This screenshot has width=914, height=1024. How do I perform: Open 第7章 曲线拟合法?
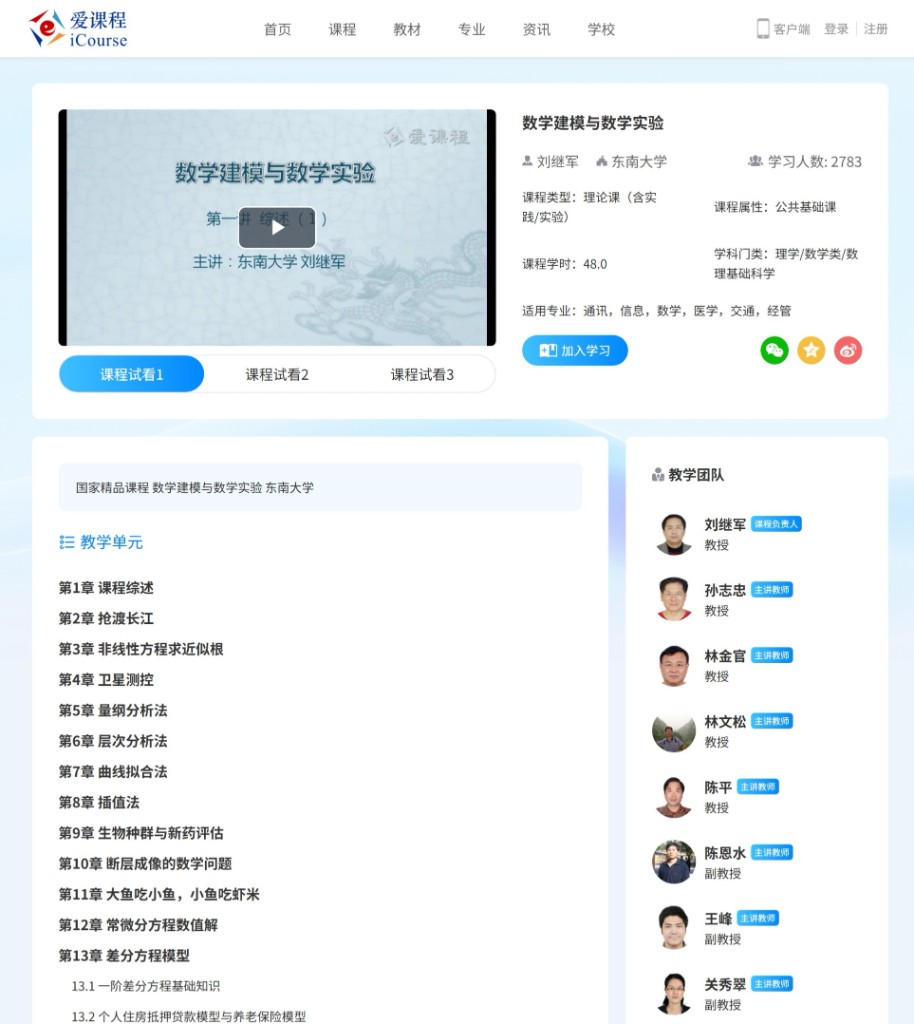113,772
